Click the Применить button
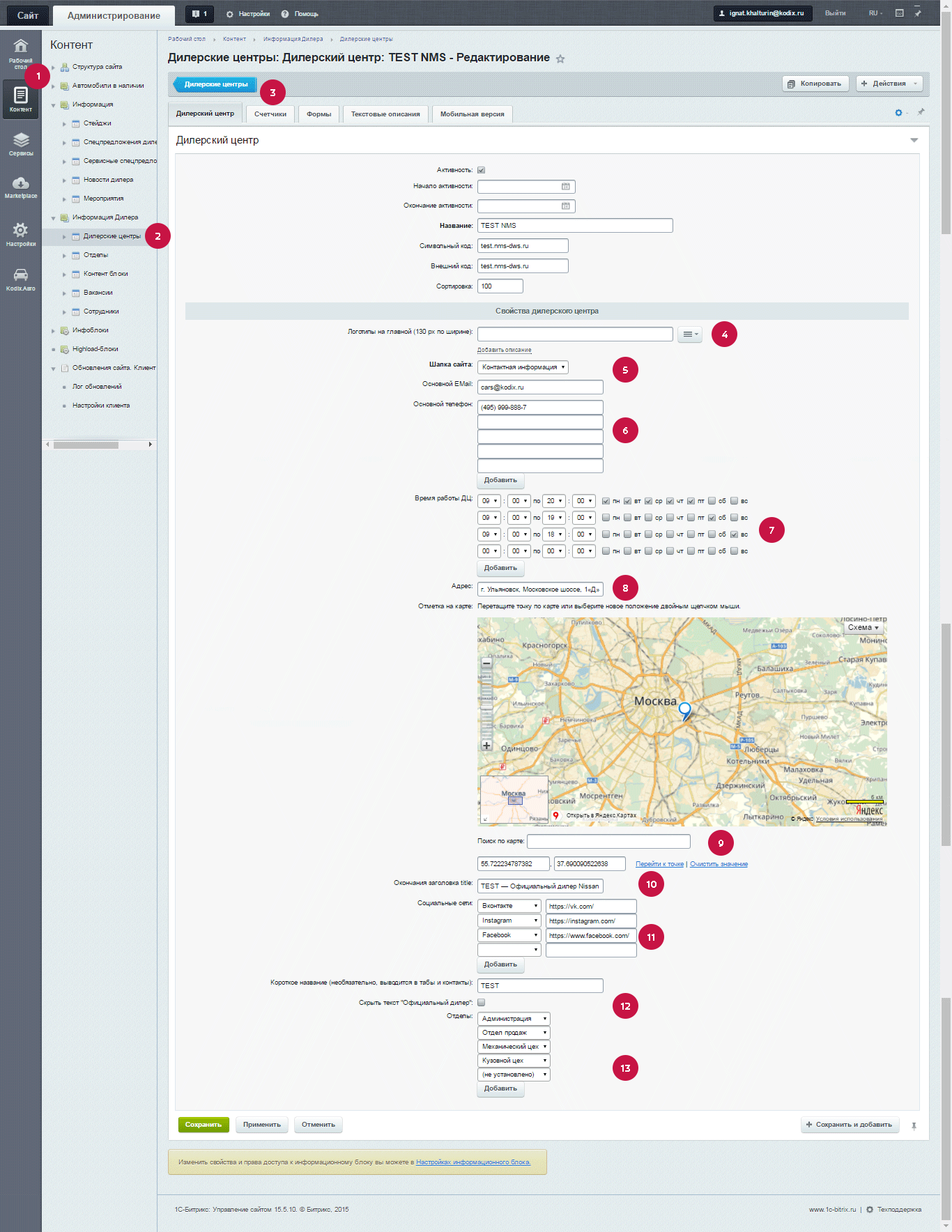The width and height of the screenshot is (952, 1232). 262,1125
